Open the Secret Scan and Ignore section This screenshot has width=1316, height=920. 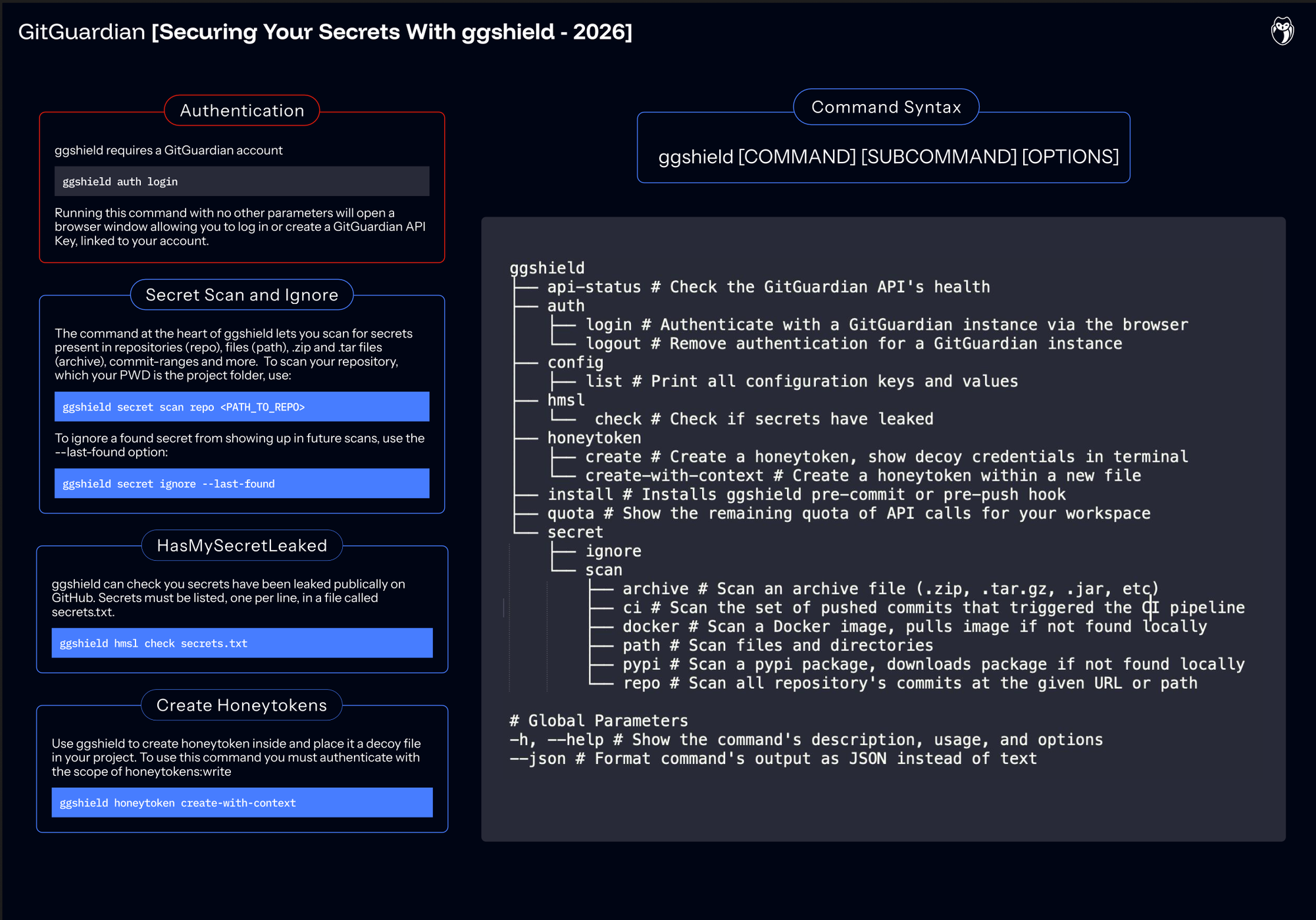point(241,295)
